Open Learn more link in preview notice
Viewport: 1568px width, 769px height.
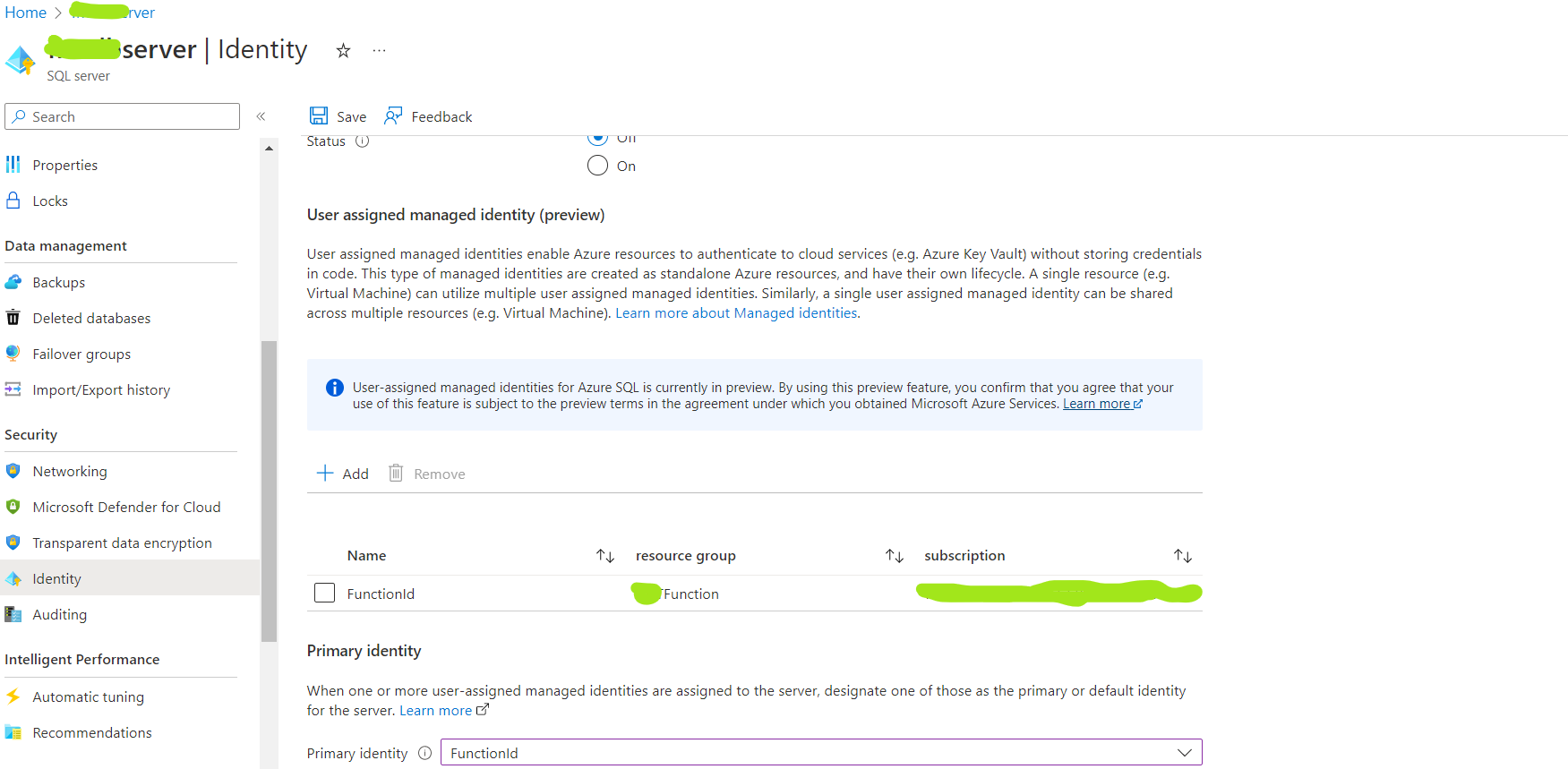coord(1102,404)
